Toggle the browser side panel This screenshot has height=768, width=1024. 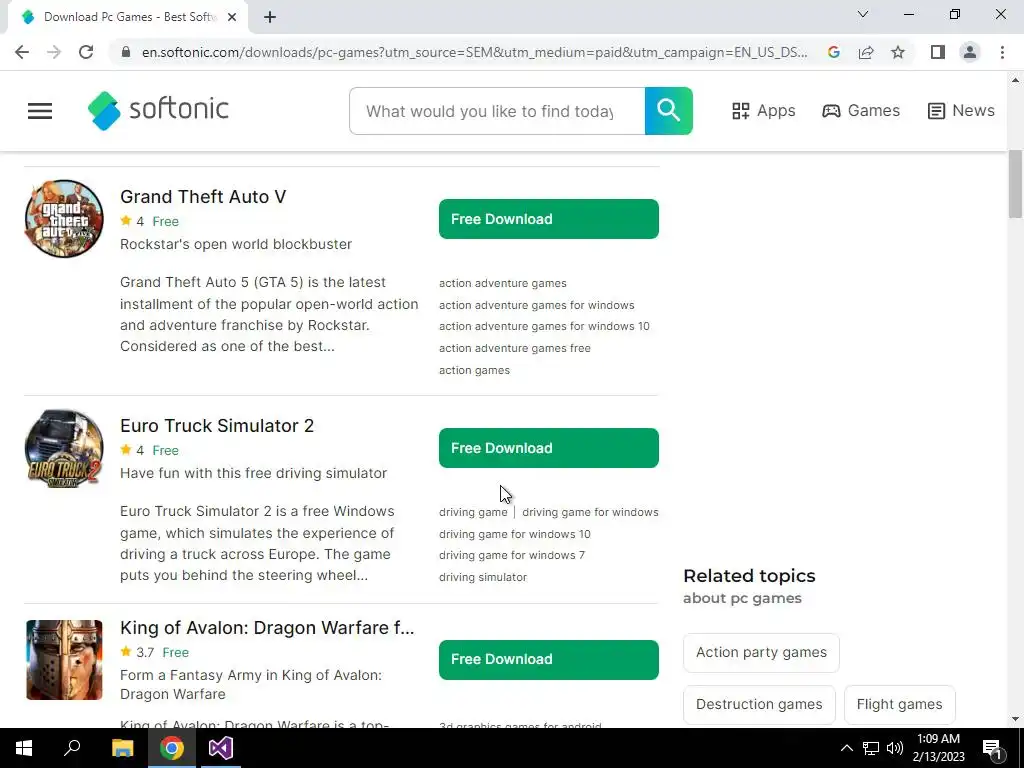tap(938, 52)
